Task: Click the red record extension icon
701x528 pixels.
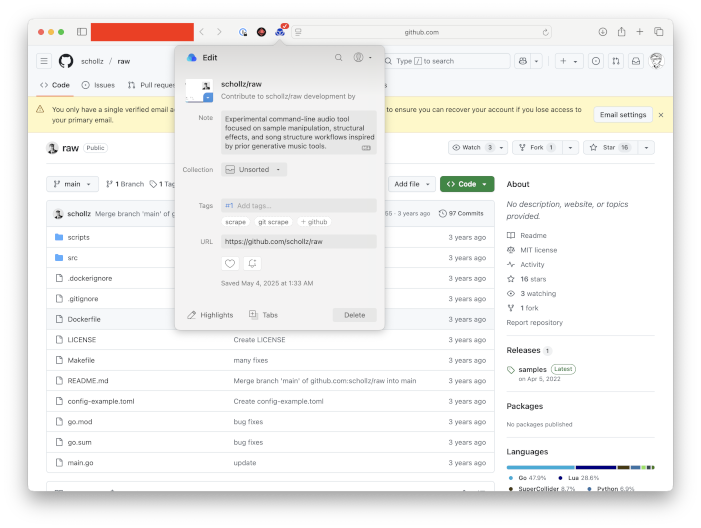Action: [262, 32]
